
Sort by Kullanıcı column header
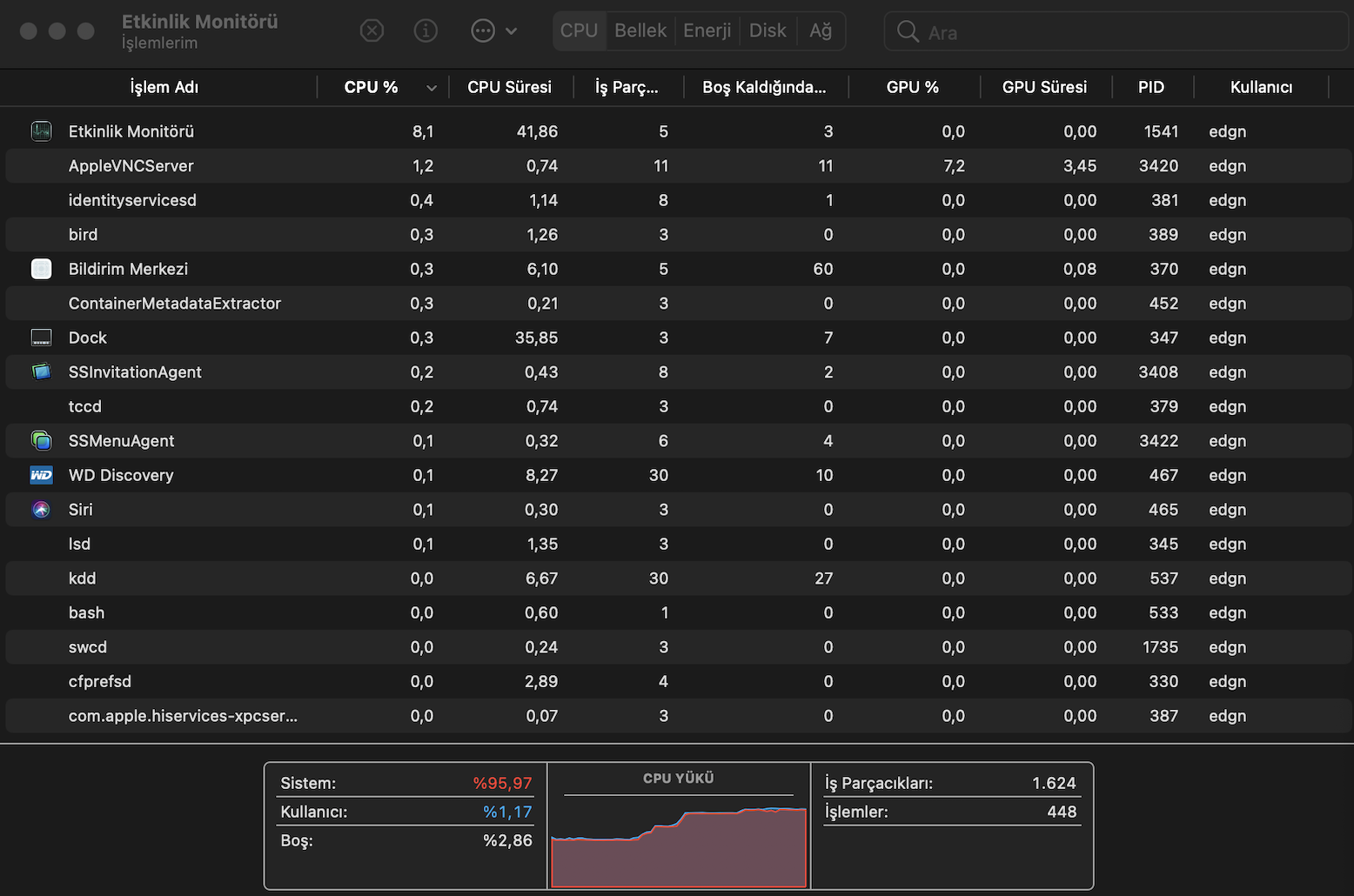coord(1261,87)
